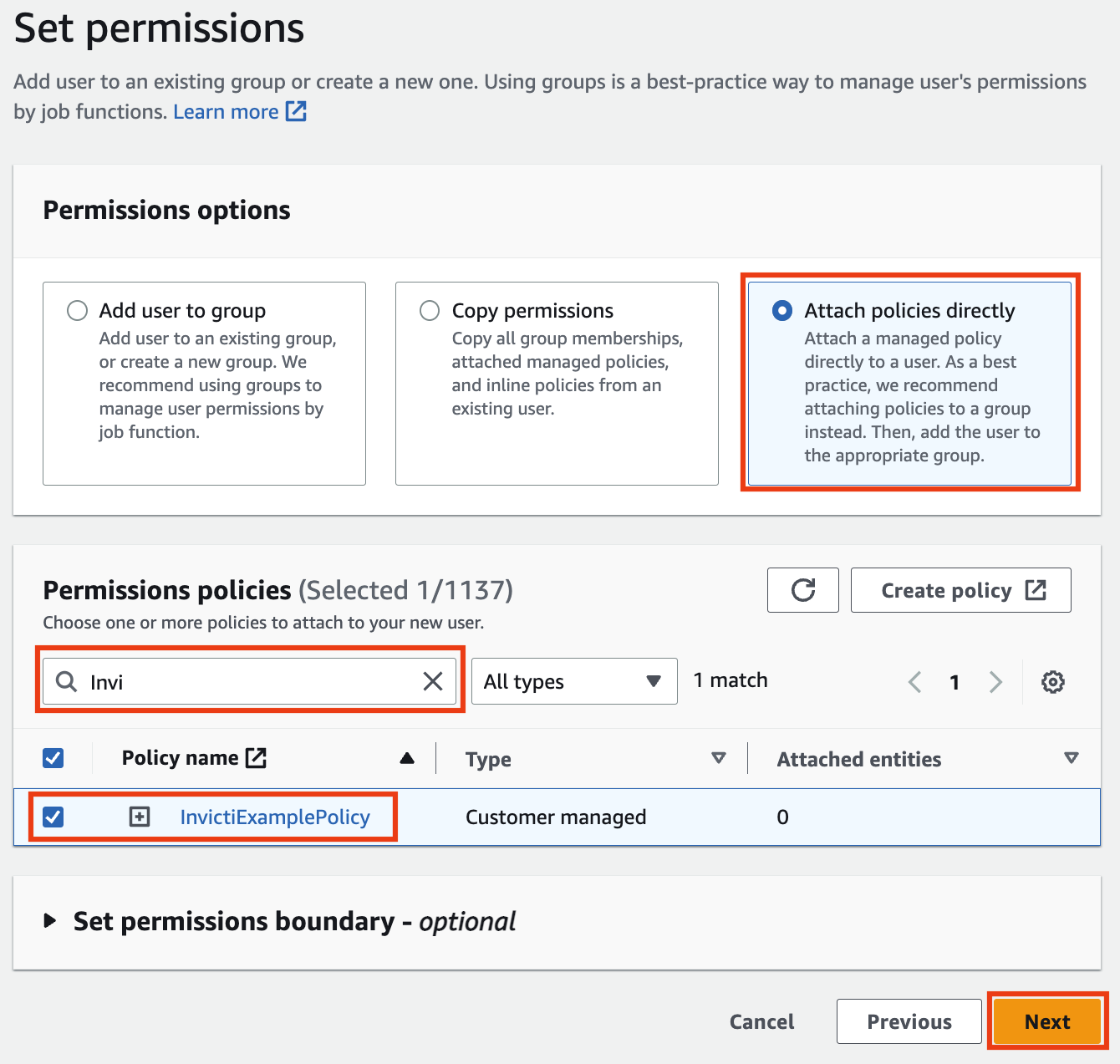Click the next page chevron
Viewport: 1120px width, 1064px height.
pyautogui.click(x=995, y=682)
